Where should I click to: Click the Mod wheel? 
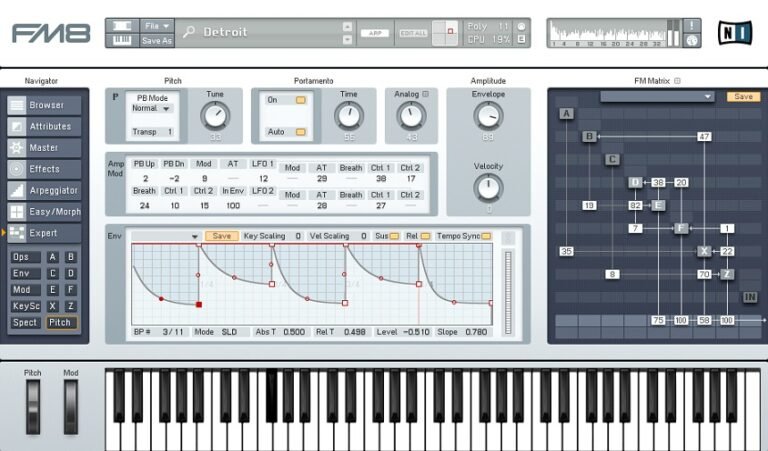pos(71,407)
